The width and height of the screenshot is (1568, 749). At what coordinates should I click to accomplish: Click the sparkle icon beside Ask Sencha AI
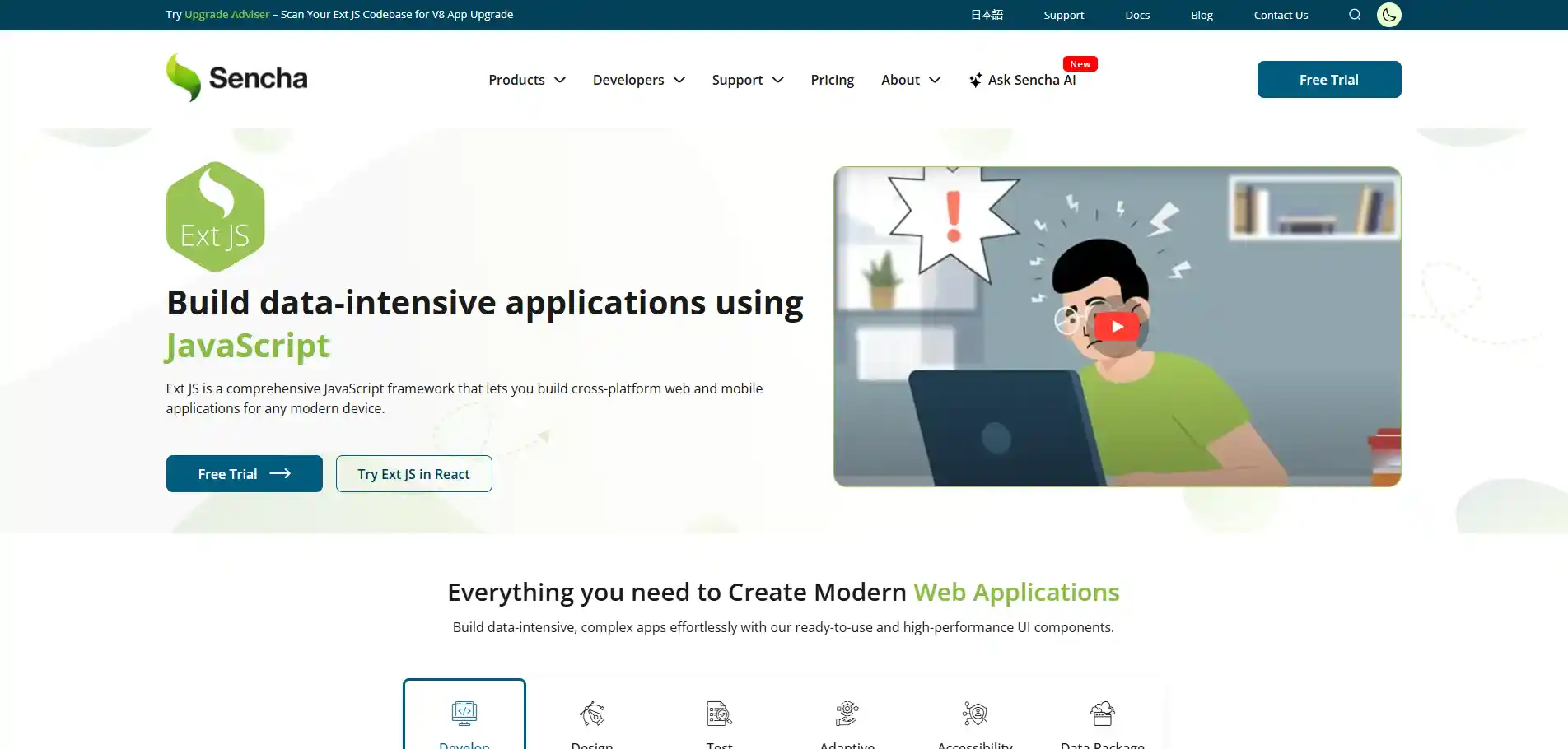(976, 80)
